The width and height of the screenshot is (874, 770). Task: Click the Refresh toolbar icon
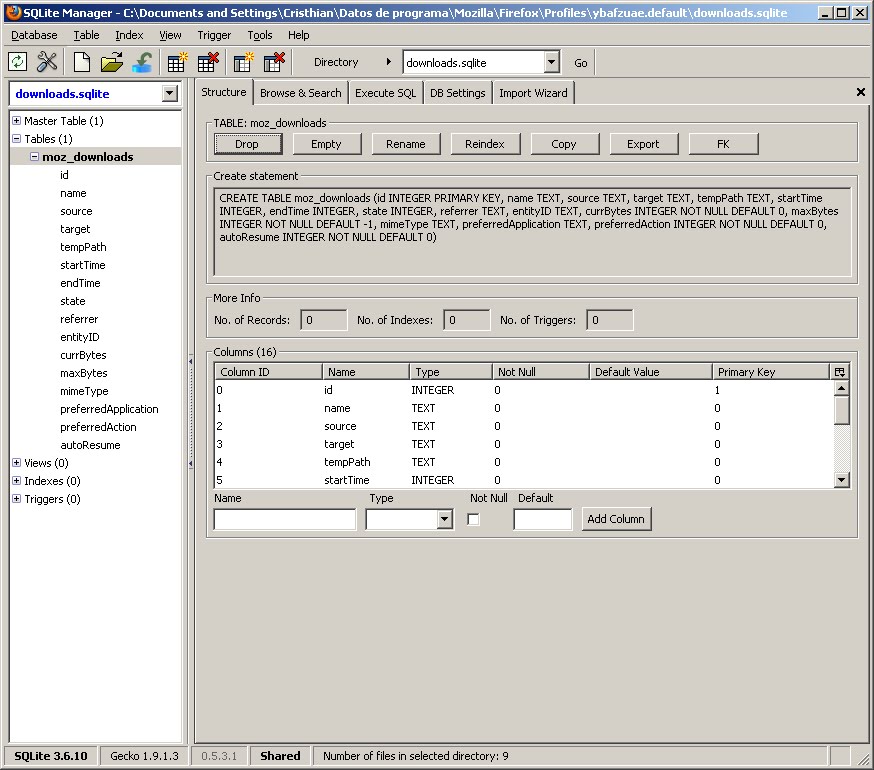coord(17,62)
